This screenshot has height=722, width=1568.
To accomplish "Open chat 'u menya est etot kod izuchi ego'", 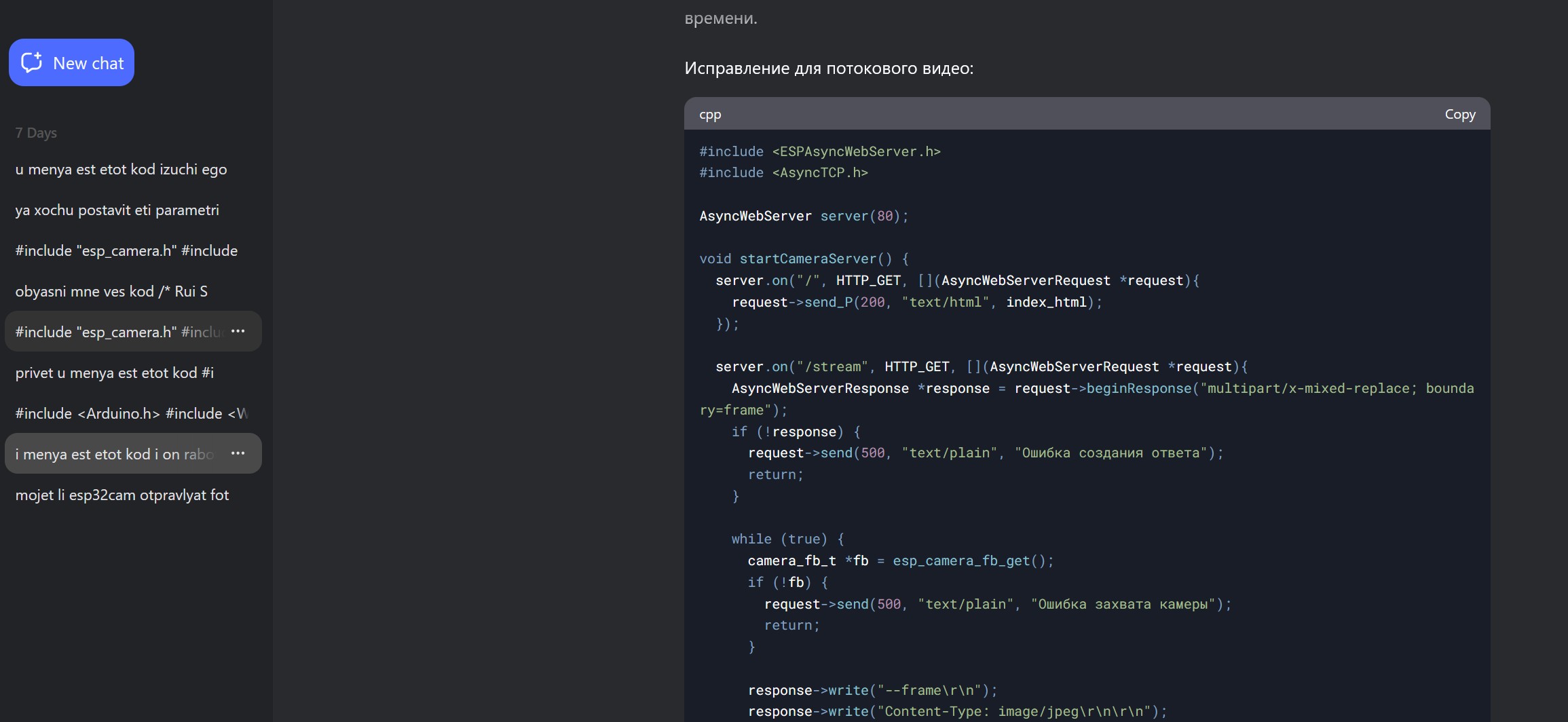I will pos(133,169).
